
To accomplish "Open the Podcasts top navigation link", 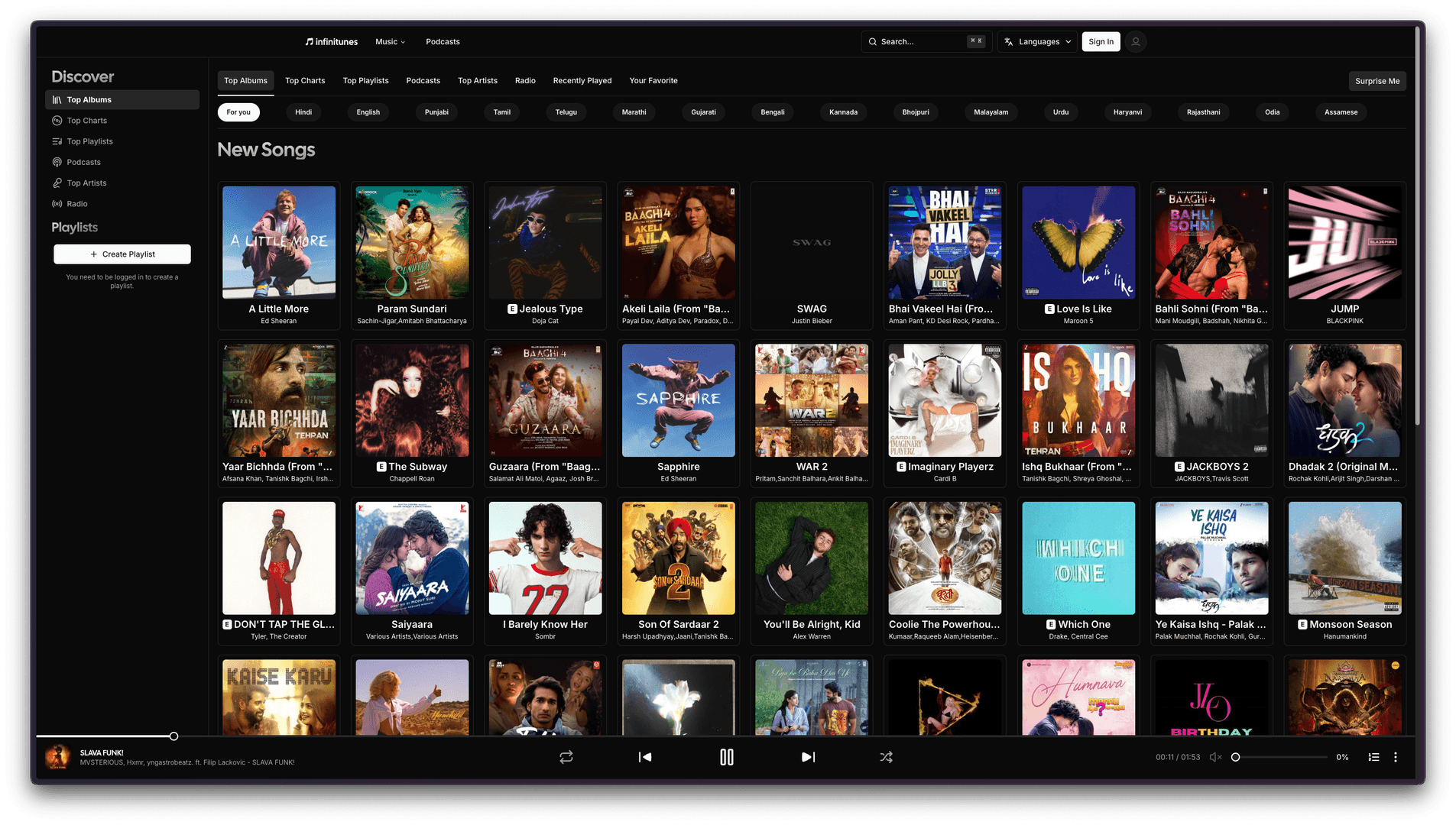I will [x=443, y=42].
